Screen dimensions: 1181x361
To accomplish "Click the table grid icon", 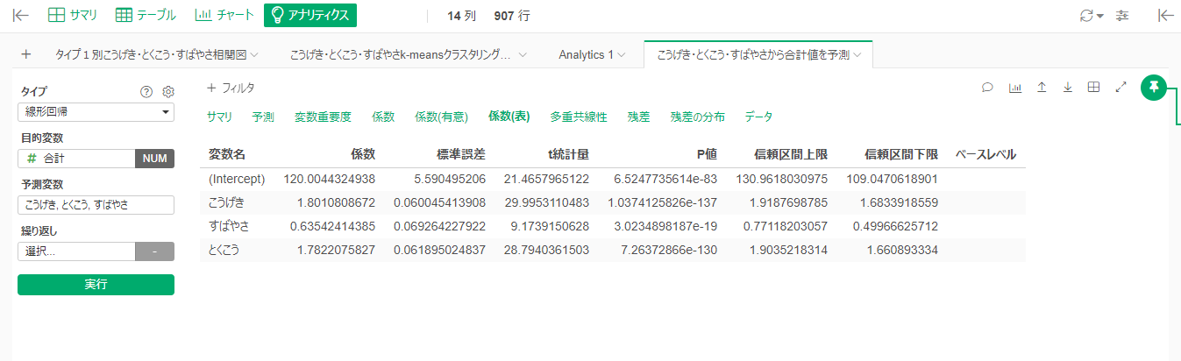I will click(1094, 87).
